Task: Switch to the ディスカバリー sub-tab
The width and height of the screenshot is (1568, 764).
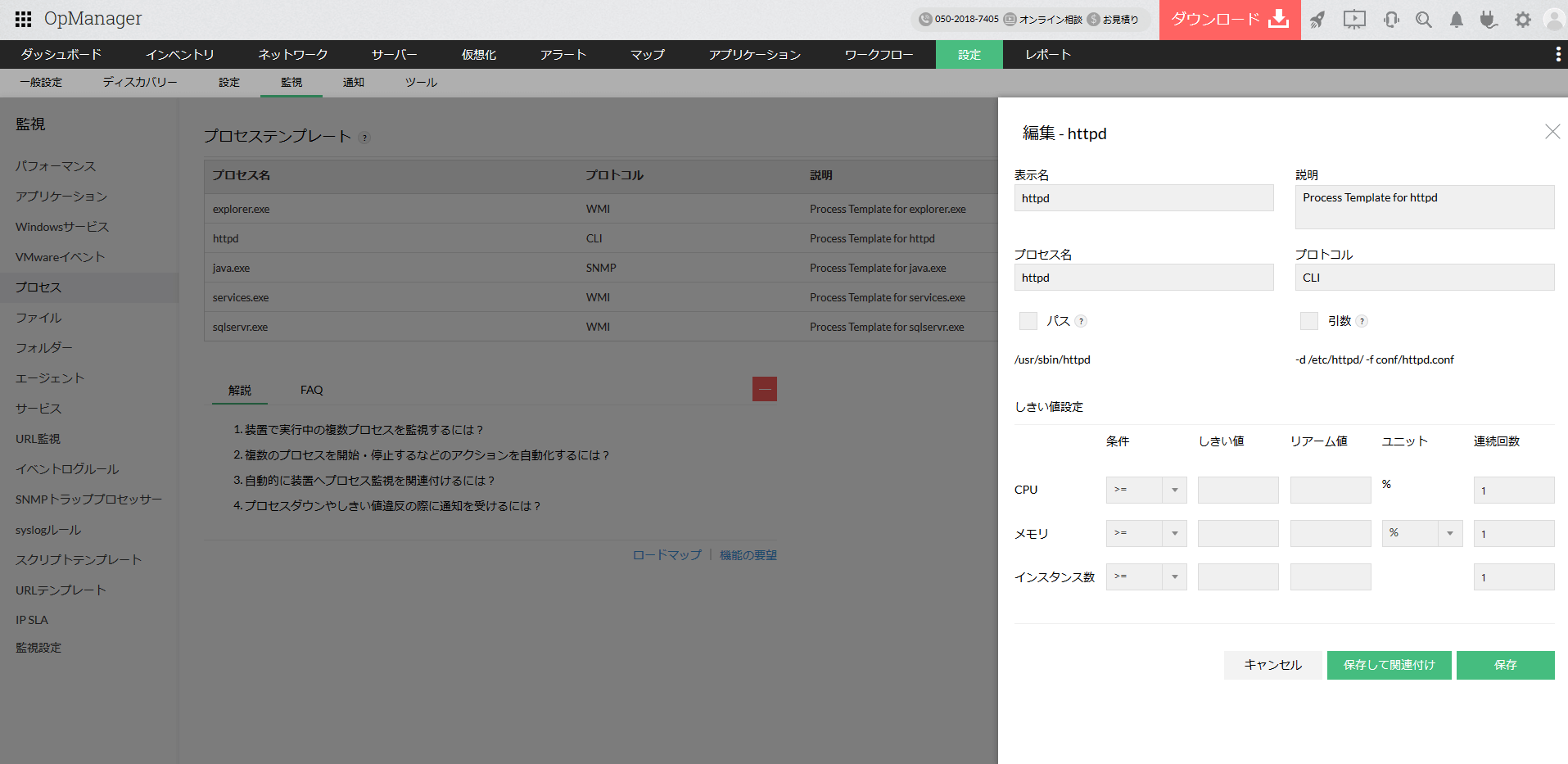Action: pyautogui.click(x=140, y=83)
